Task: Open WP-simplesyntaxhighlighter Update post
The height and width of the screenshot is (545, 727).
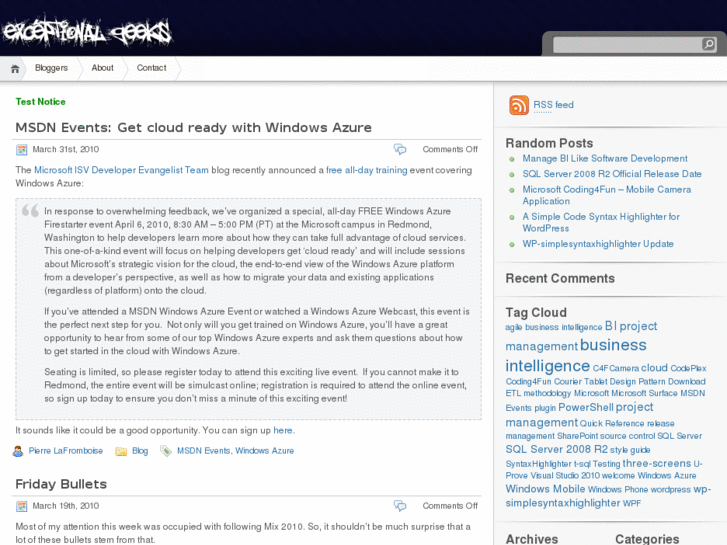Action: 598,244
